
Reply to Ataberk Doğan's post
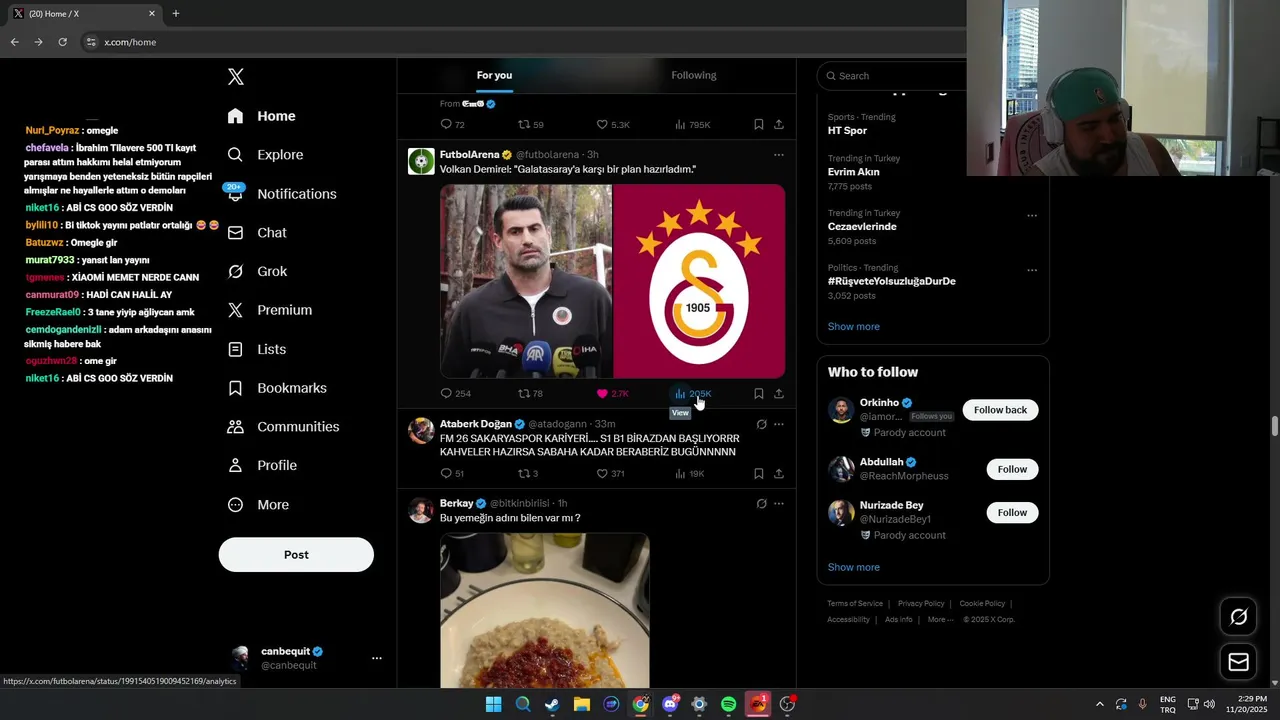(x=452, y=474)
